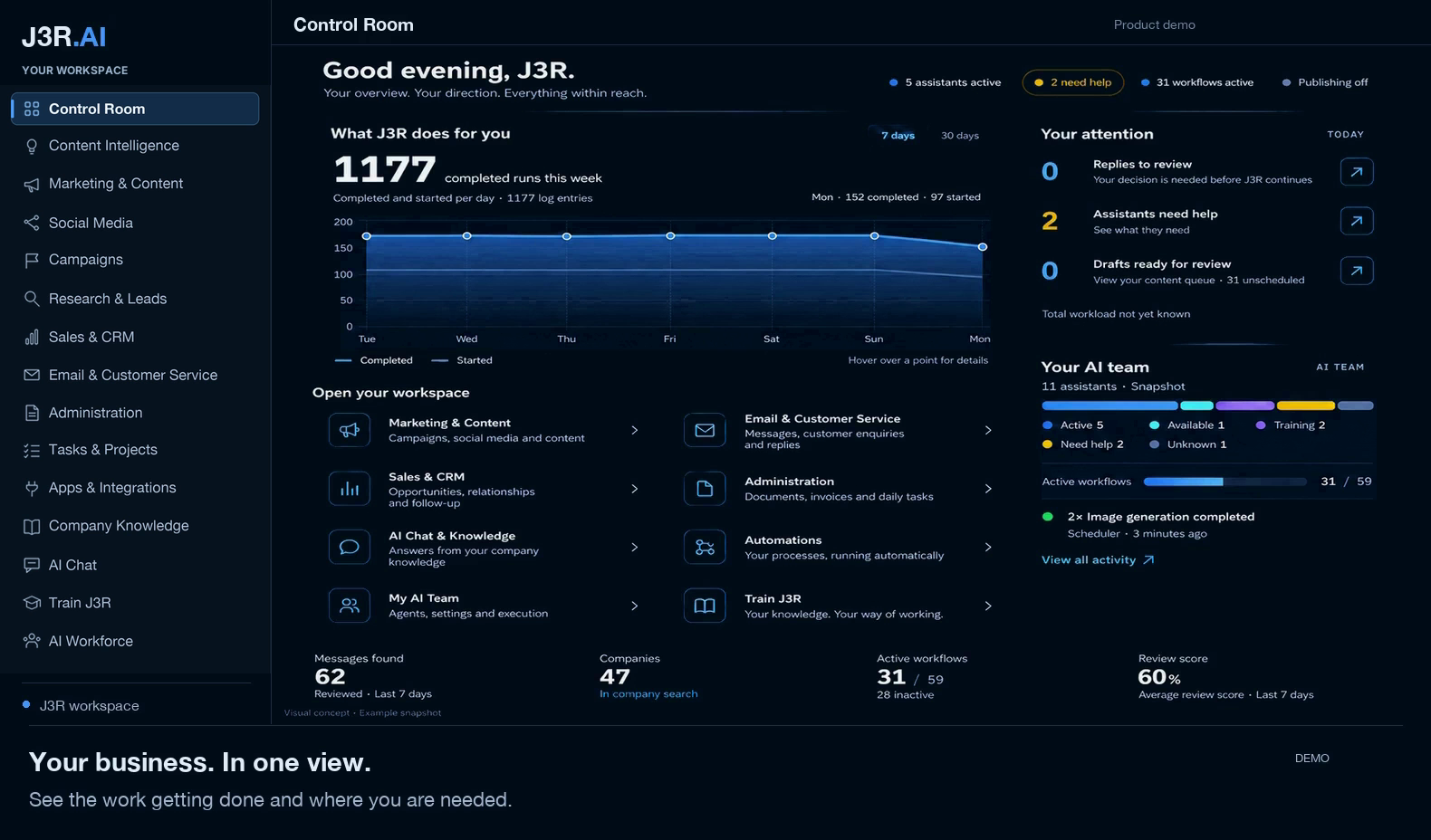Open Replies to review arrow icon
The height and width of the screenshot is (840, 1431).
tap(1356, 171)
